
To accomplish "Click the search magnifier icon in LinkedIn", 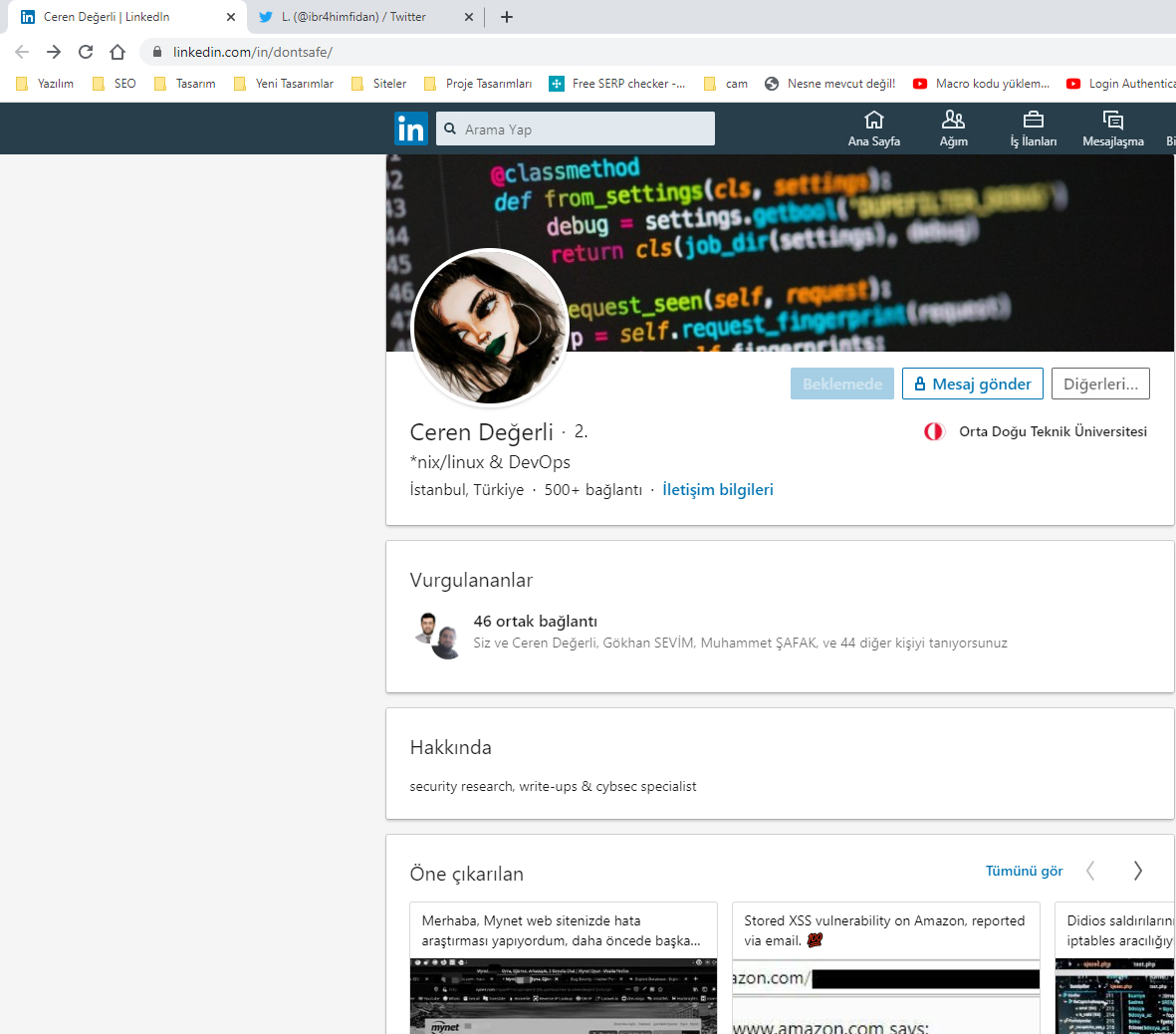I will (x=450, y=129).
